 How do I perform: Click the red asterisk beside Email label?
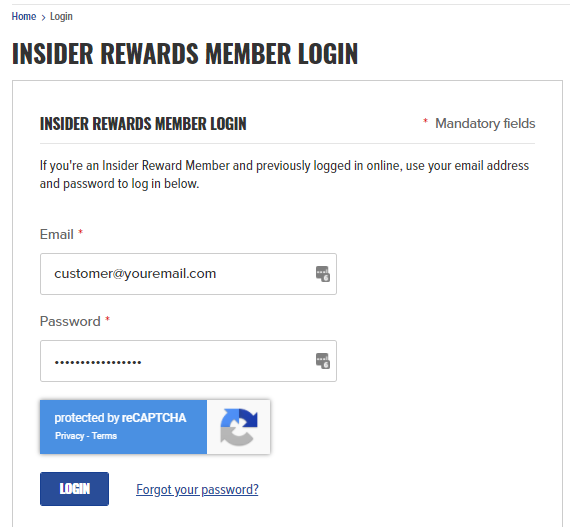(x=81, y=231)
